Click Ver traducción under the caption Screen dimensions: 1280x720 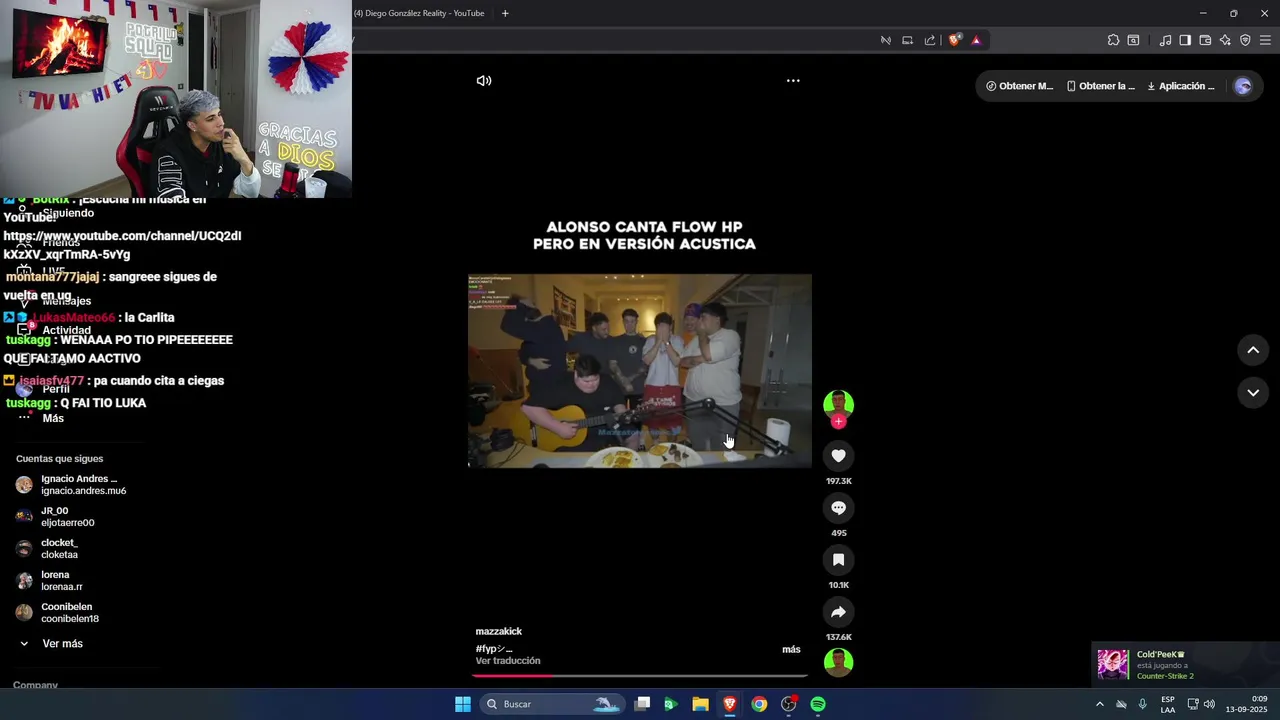tap(508, 661)
